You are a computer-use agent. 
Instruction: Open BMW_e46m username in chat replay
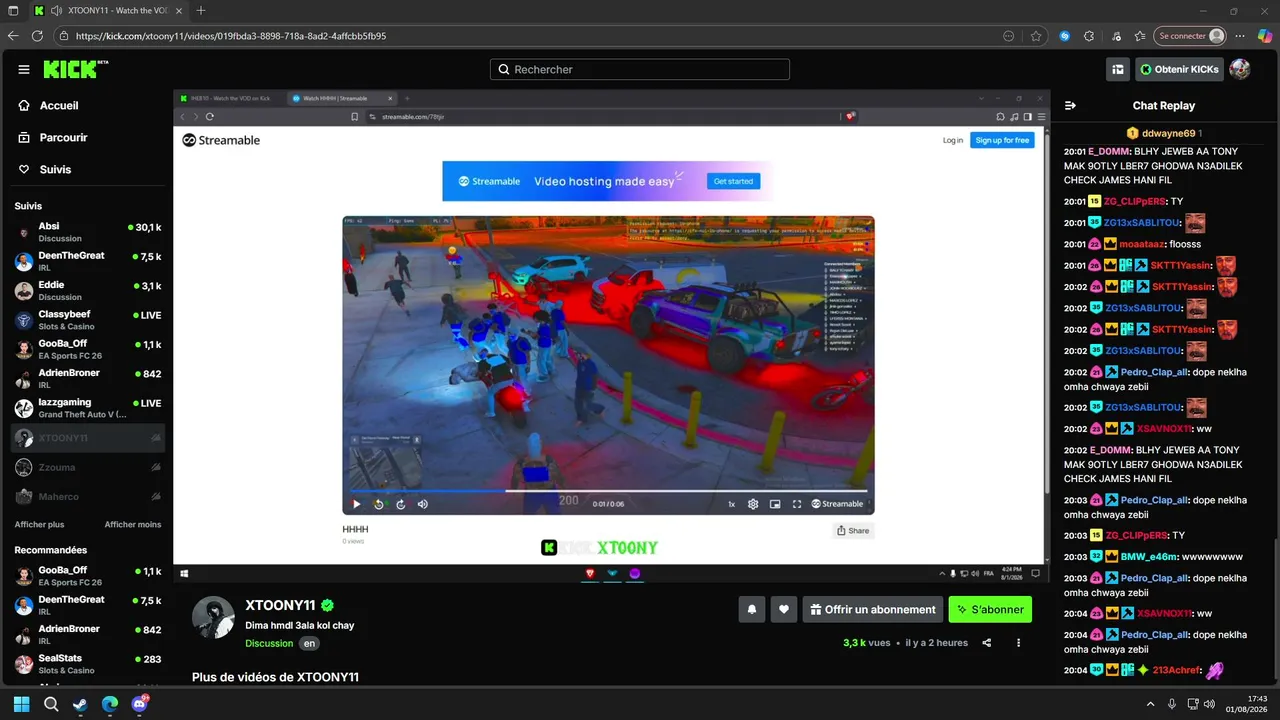1150,557
